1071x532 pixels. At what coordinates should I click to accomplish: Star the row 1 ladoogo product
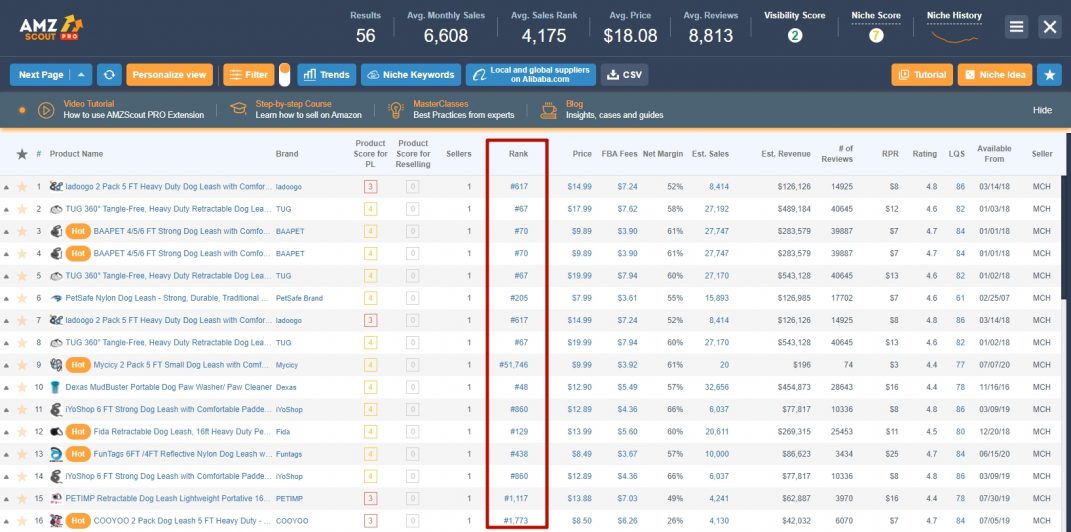[22, 186]
